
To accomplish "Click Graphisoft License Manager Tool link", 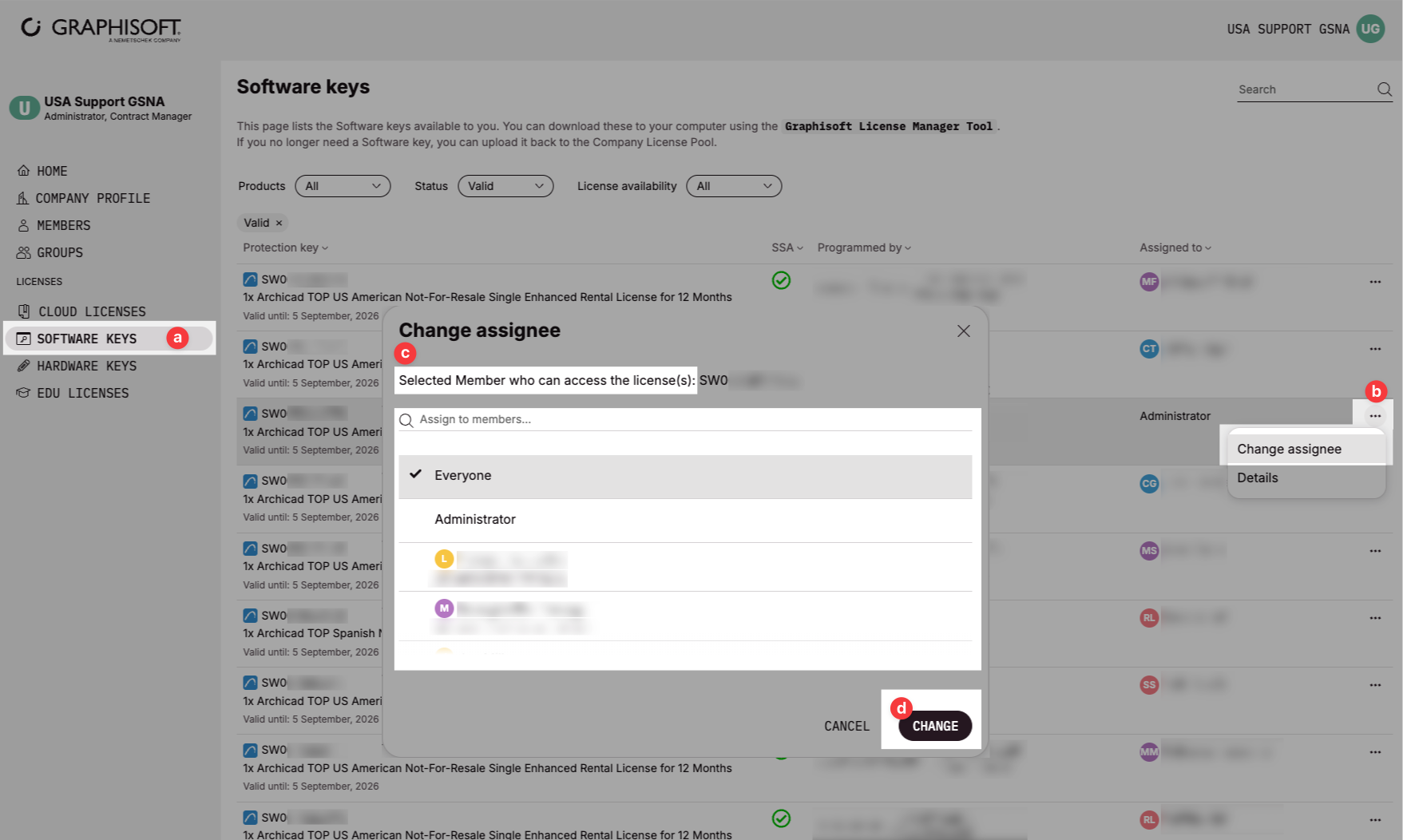I will [x=889, y=126].
